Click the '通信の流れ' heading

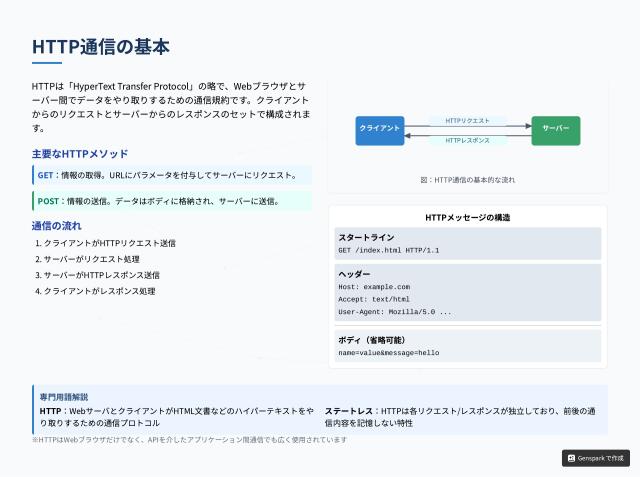(55, 225)
